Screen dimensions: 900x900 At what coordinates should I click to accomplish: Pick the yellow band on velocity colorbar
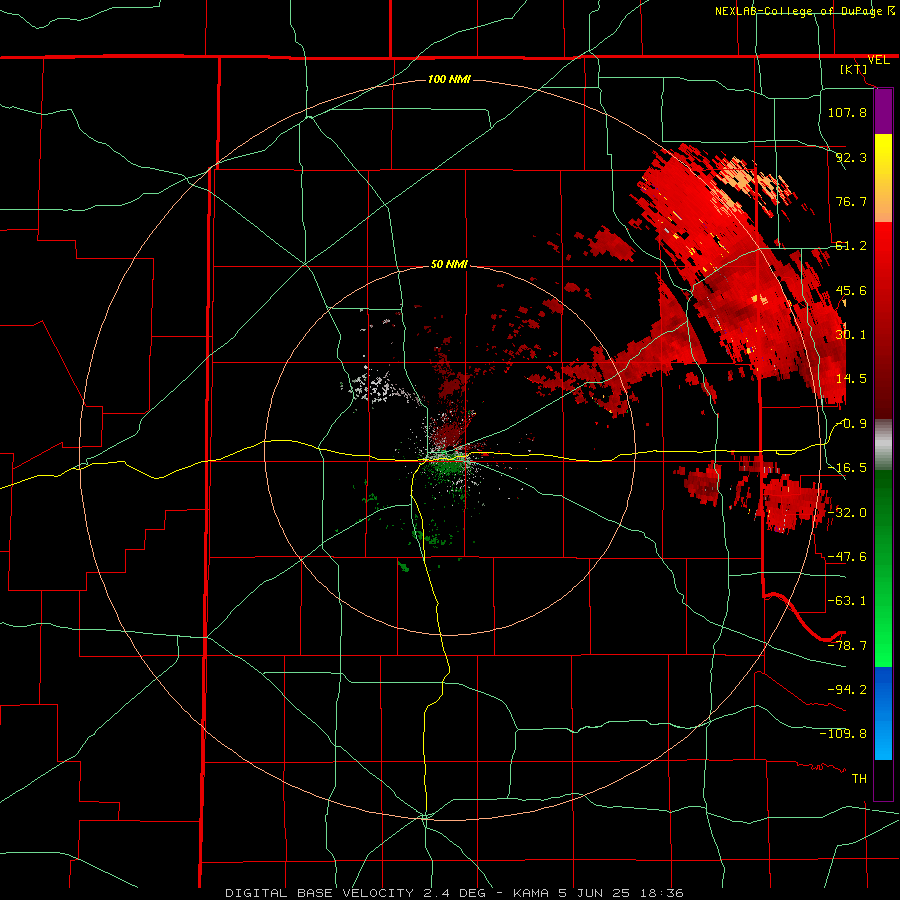pos(883,156)
